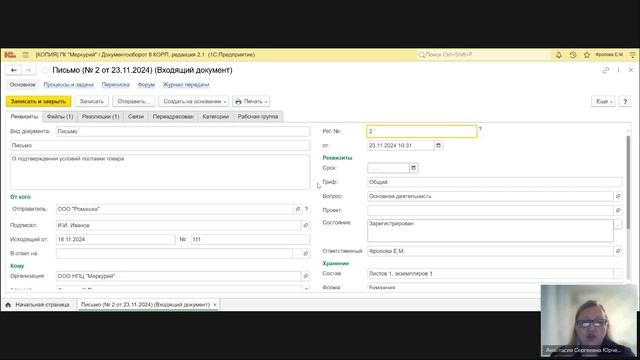Click the question mark next to Отправитель
This screenshot has height=360, width=640.
coord(306,209)
